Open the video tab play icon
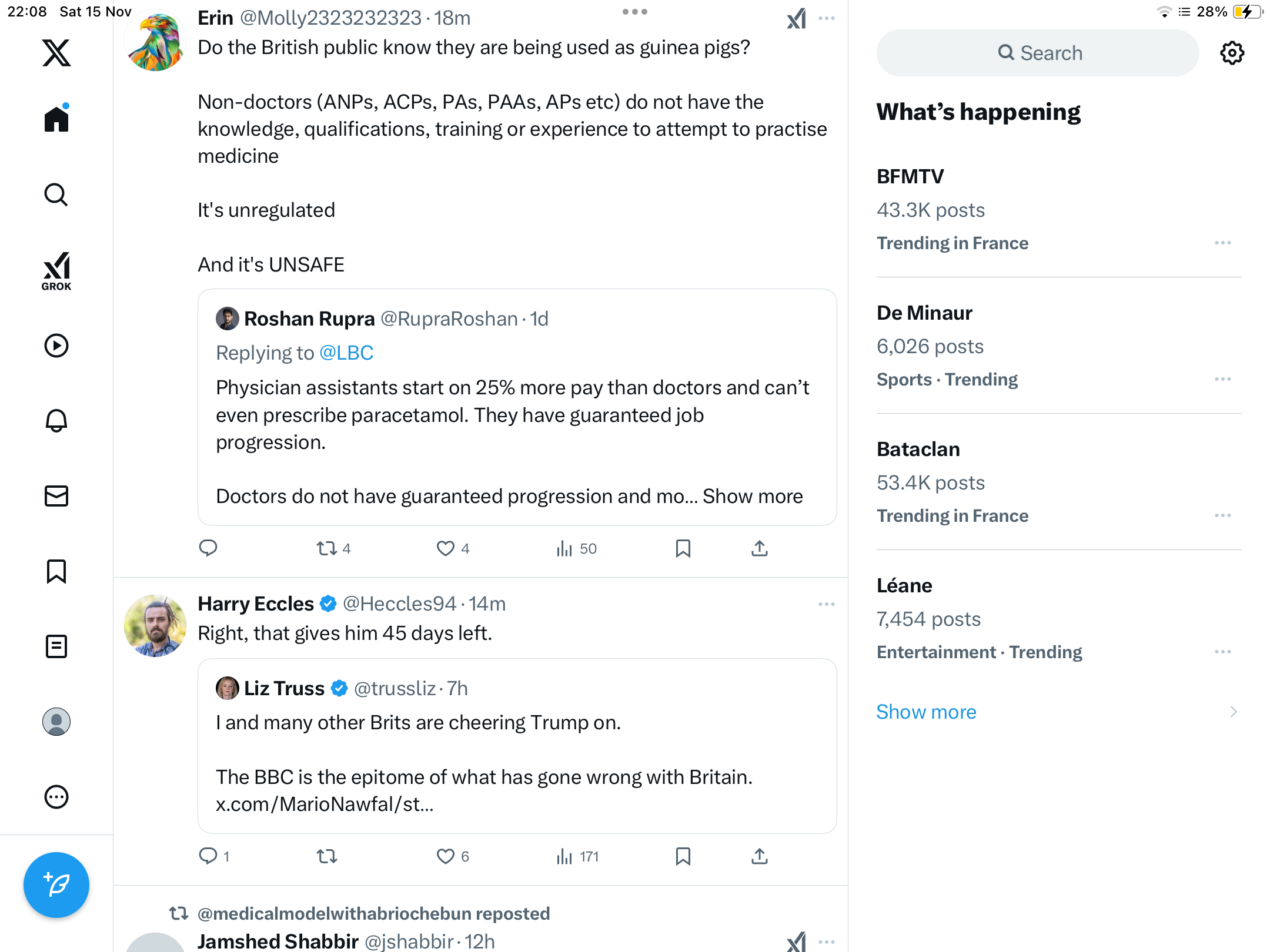Screen dimensions: 1270x952 click(x=56, y=346)
